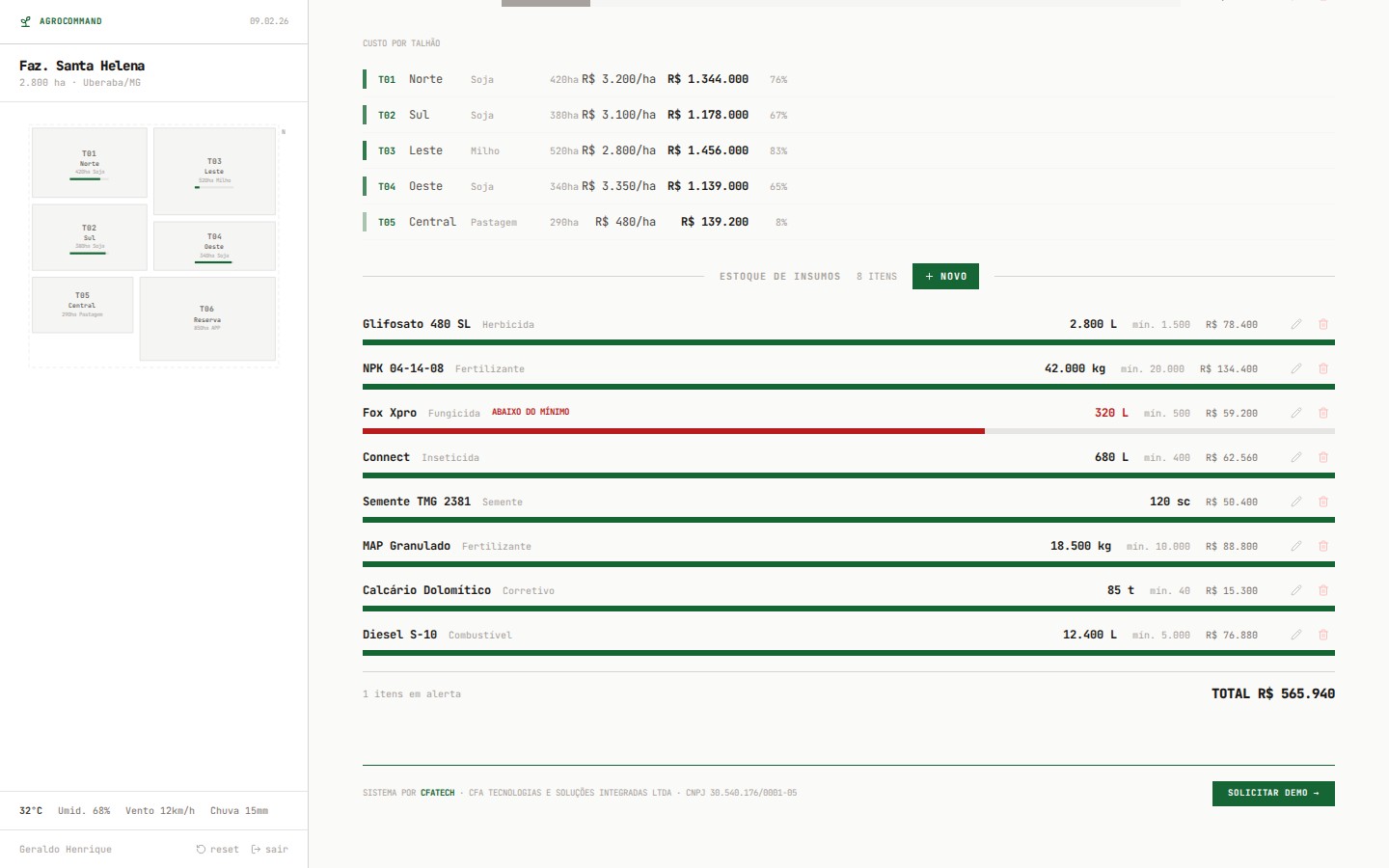Delete NPK 04-14-08 with the trash icon
1389x868 pixels.
click(1322, 368)
